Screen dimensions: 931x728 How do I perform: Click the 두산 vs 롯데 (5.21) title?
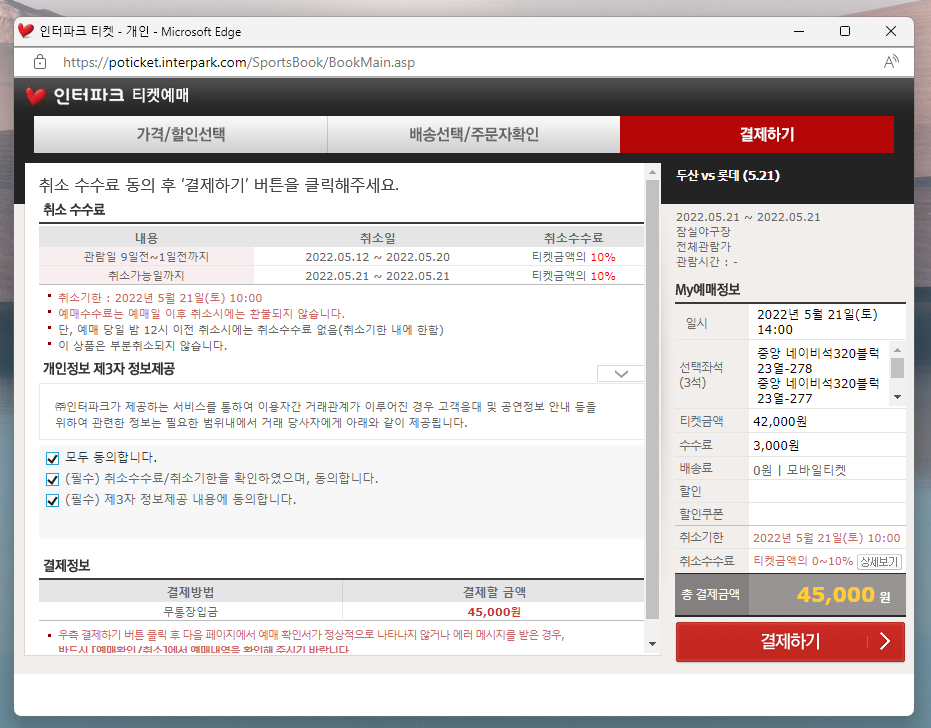pos(728,175)
